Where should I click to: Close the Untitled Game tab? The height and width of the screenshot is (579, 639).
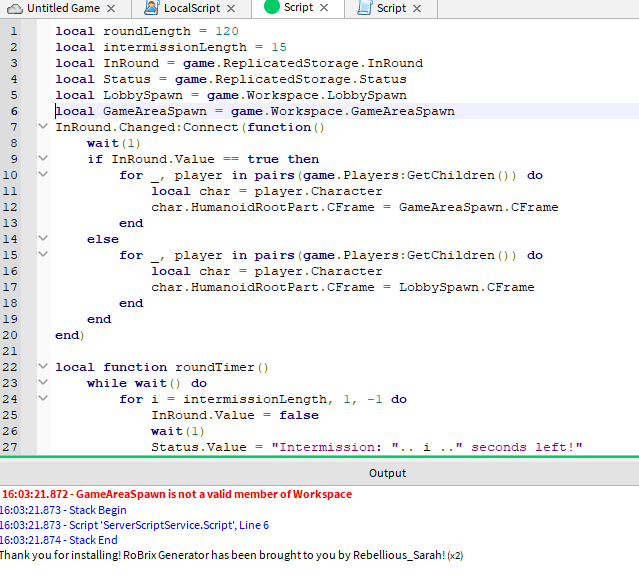tap(110, 8)
